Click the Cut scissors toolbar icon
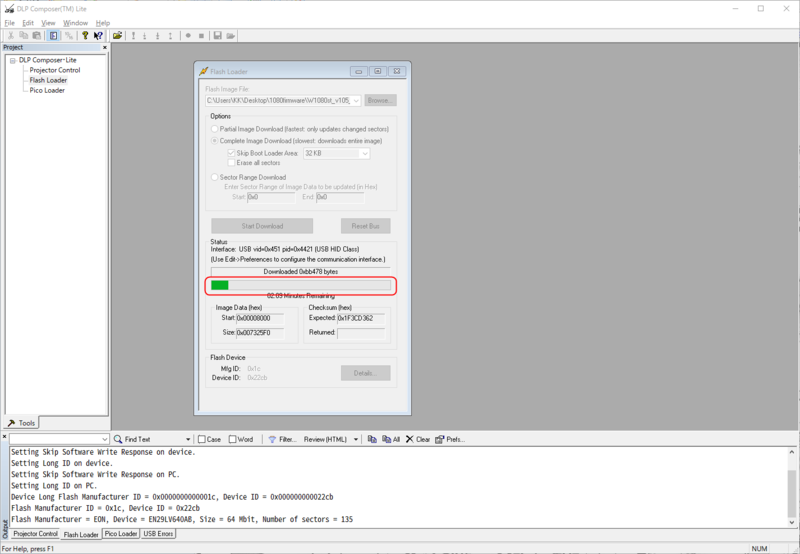The image size is (800, 554). pyautogui.click(x=10, y=36)
